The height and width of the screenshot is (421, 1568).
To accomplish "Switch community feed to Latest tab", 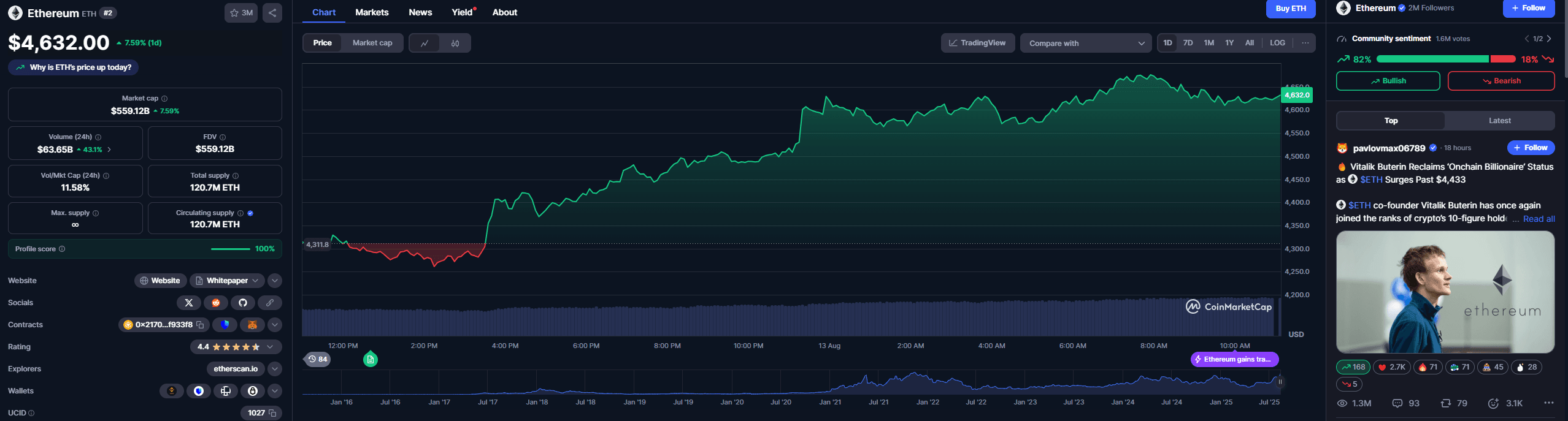I will 1499,121.
